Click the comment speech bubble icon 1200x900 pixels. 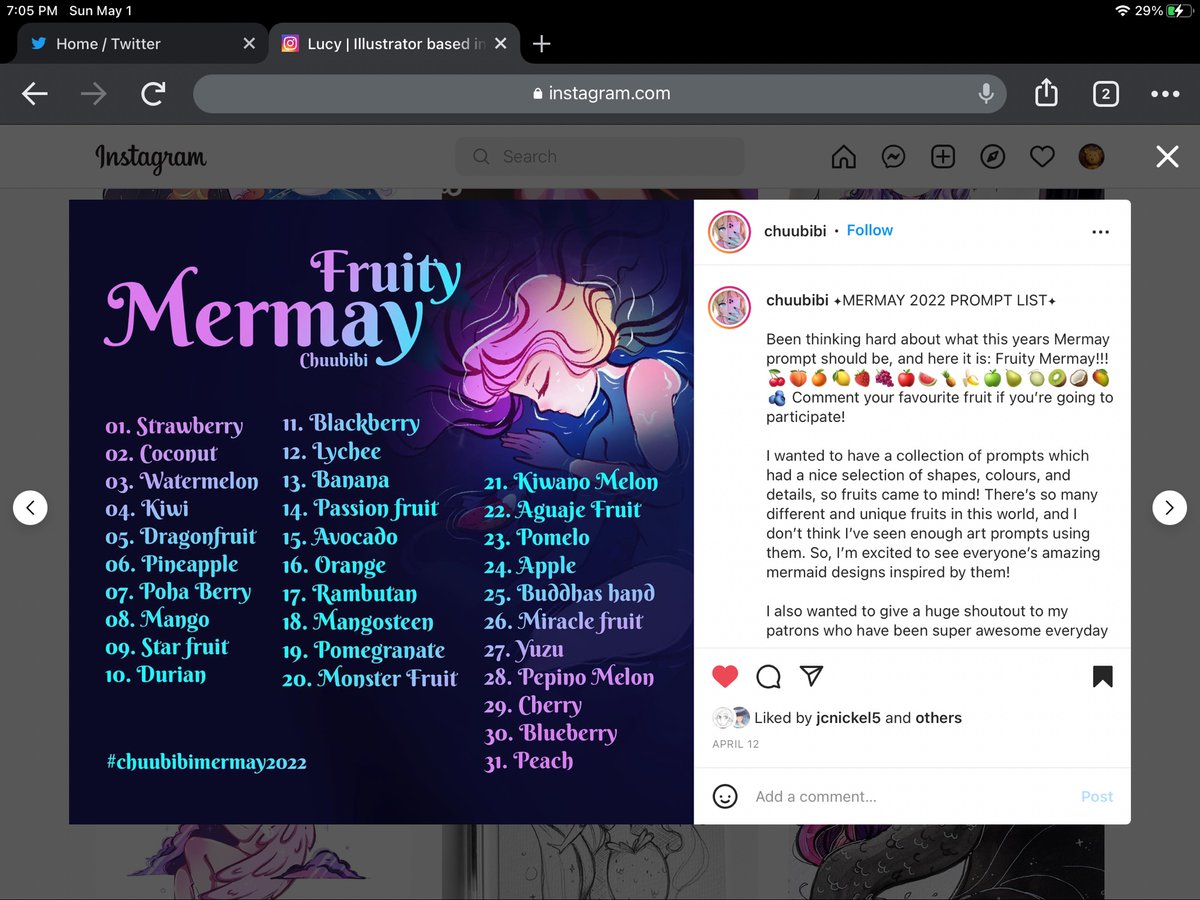point(769,677)
